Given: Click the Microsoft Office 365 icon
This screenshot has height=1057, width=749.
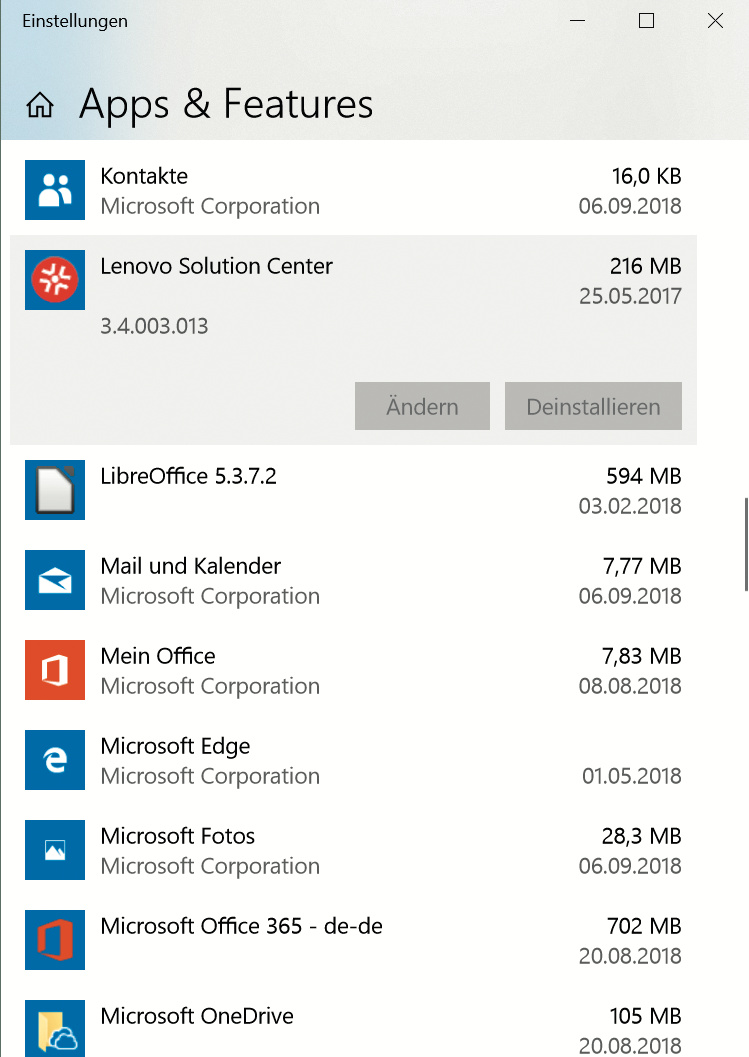Looking at the screenshot, I should (54, 940).
